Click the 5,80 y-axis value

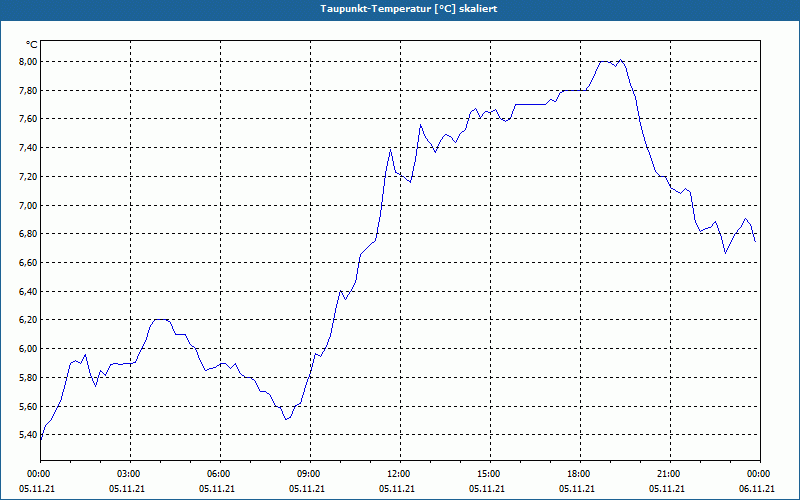[28, 378]
